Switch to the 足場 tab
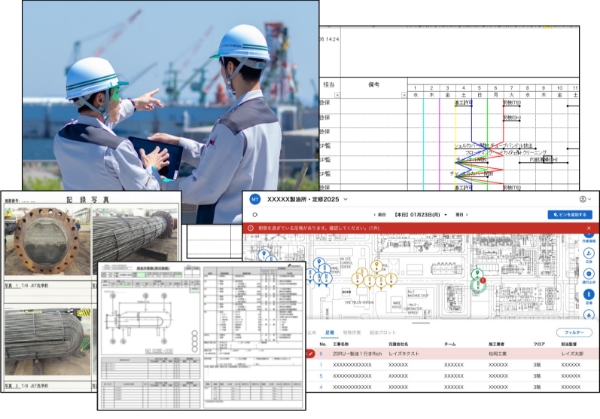The width and height of the screenshot is (600, 419). pos(329,333)
